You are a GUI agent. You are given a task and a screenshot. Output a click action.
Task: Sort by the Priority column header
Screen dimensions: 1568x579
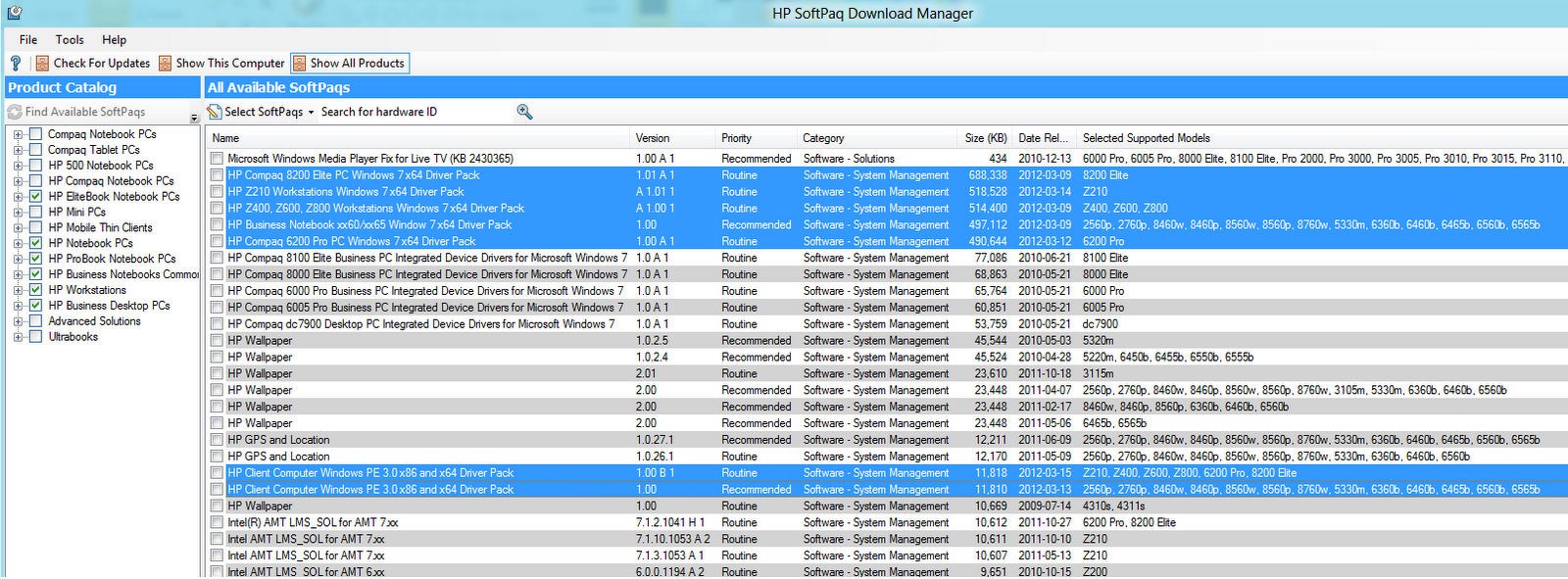click(756, 138)
